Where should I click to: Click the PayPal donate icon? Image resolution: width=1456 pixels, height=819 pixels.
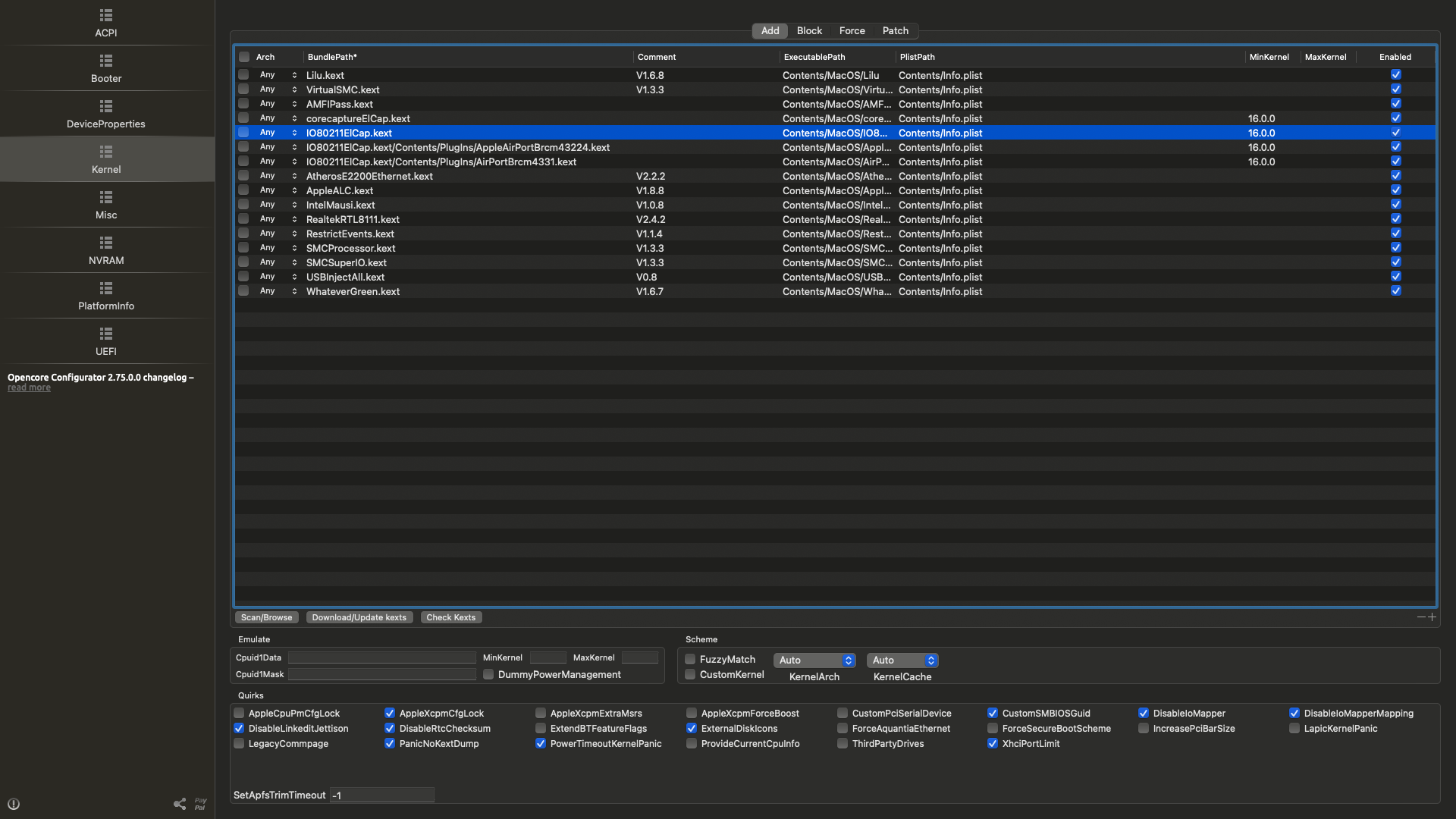(x=200, y=804)
